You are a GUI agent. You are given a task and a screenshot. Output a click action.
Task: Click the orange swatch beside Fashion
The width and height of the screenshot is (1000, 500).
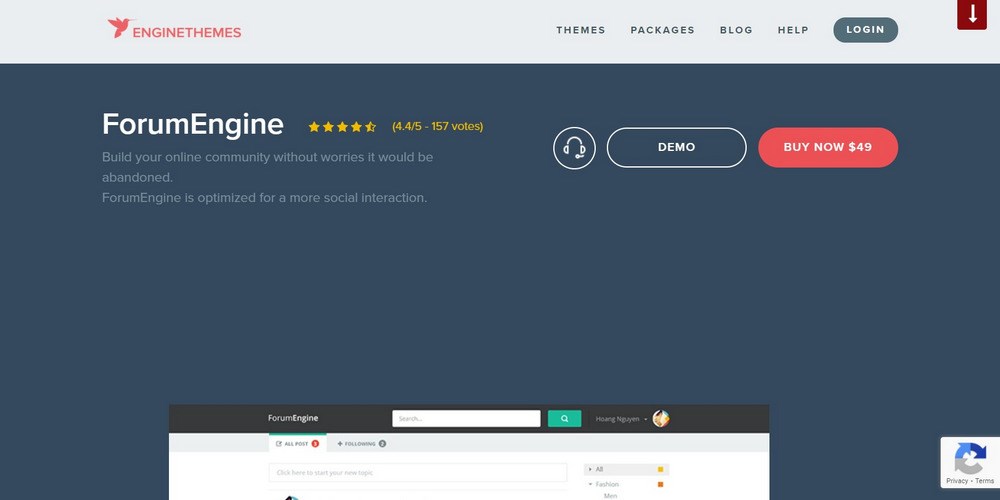click(660, 484)
